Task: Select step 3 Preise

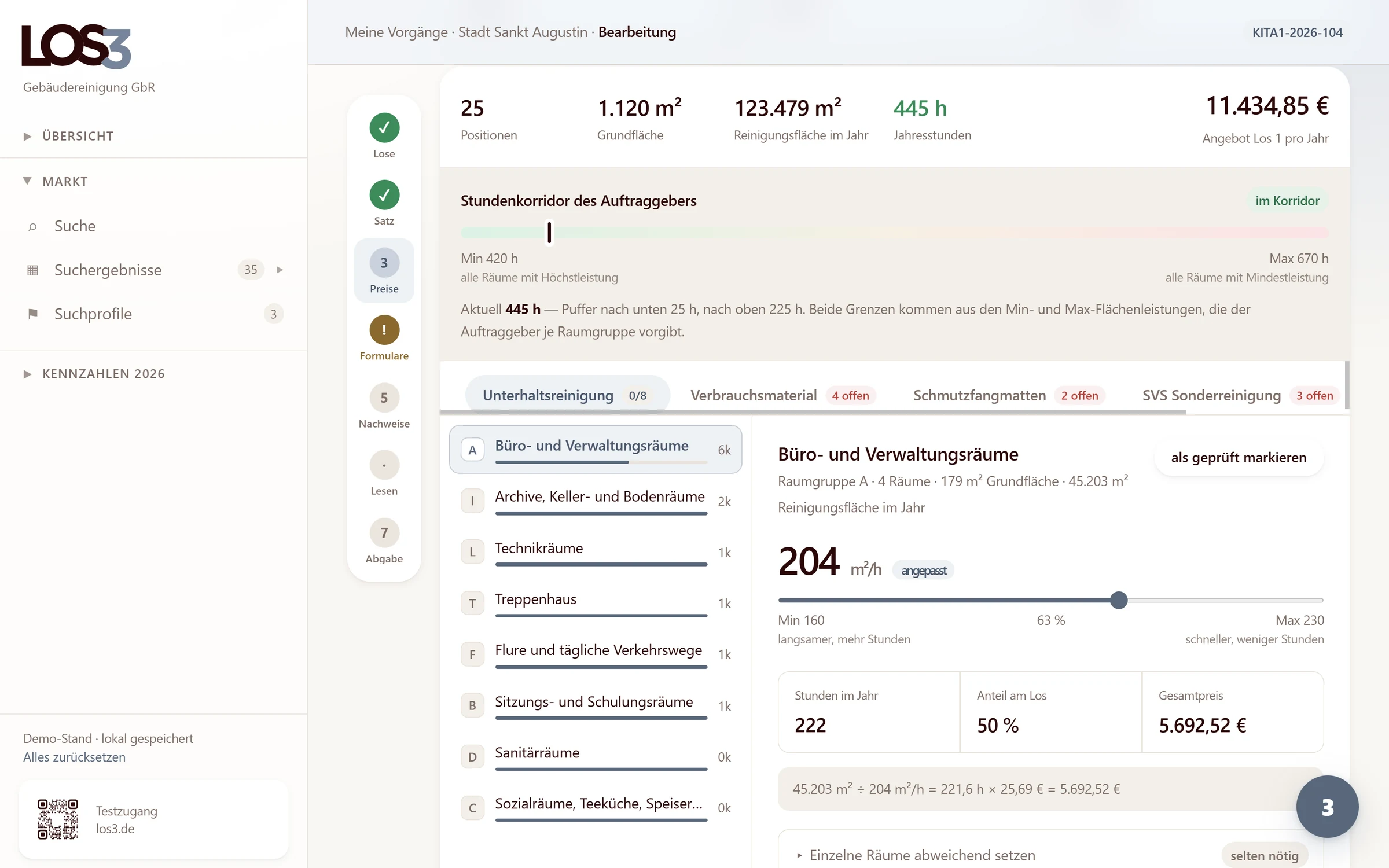Action: pos(384,271)
